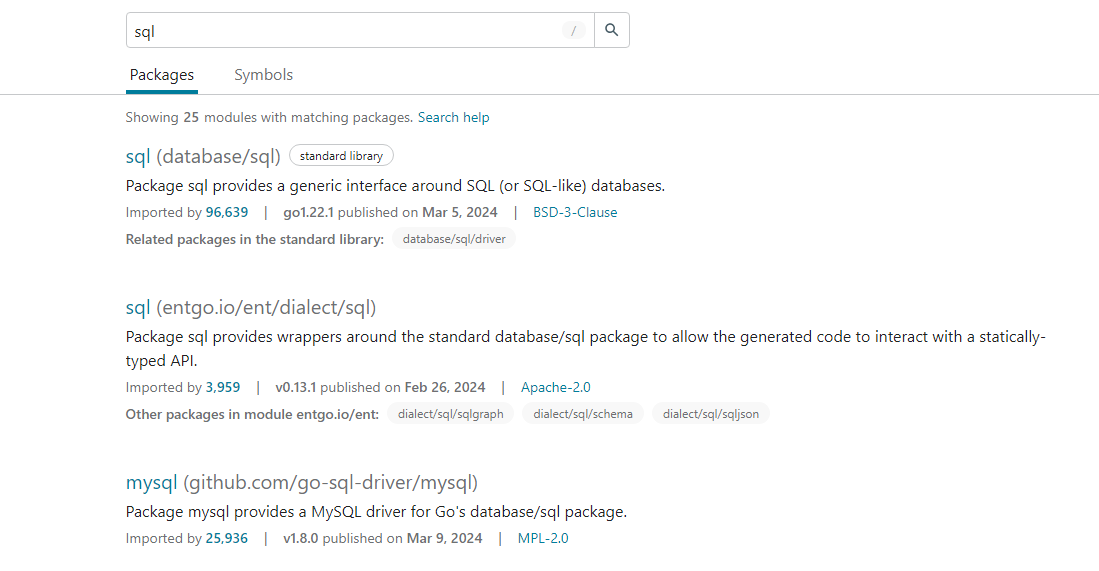1099x571 pixels.
Task: Click "Other packages in module entgo.io/ent:" label
Action: (x=252, y=415)
